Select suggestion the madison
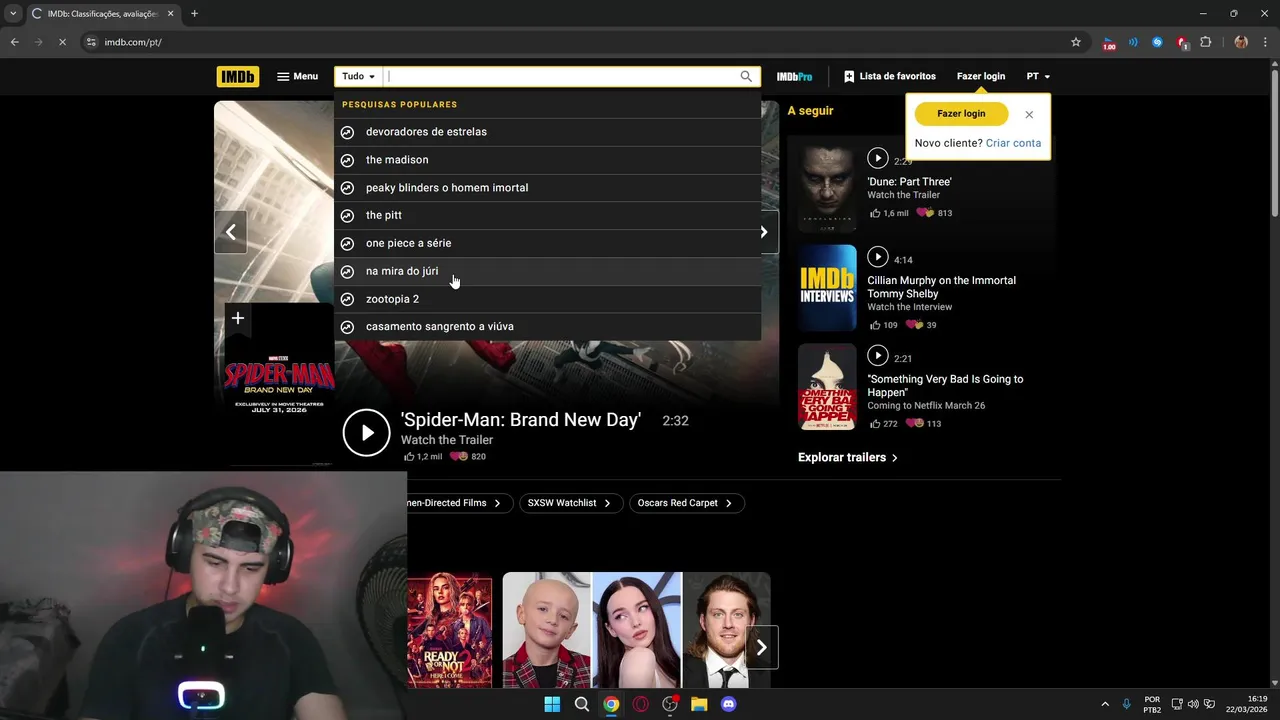 (x=547, y=160)
